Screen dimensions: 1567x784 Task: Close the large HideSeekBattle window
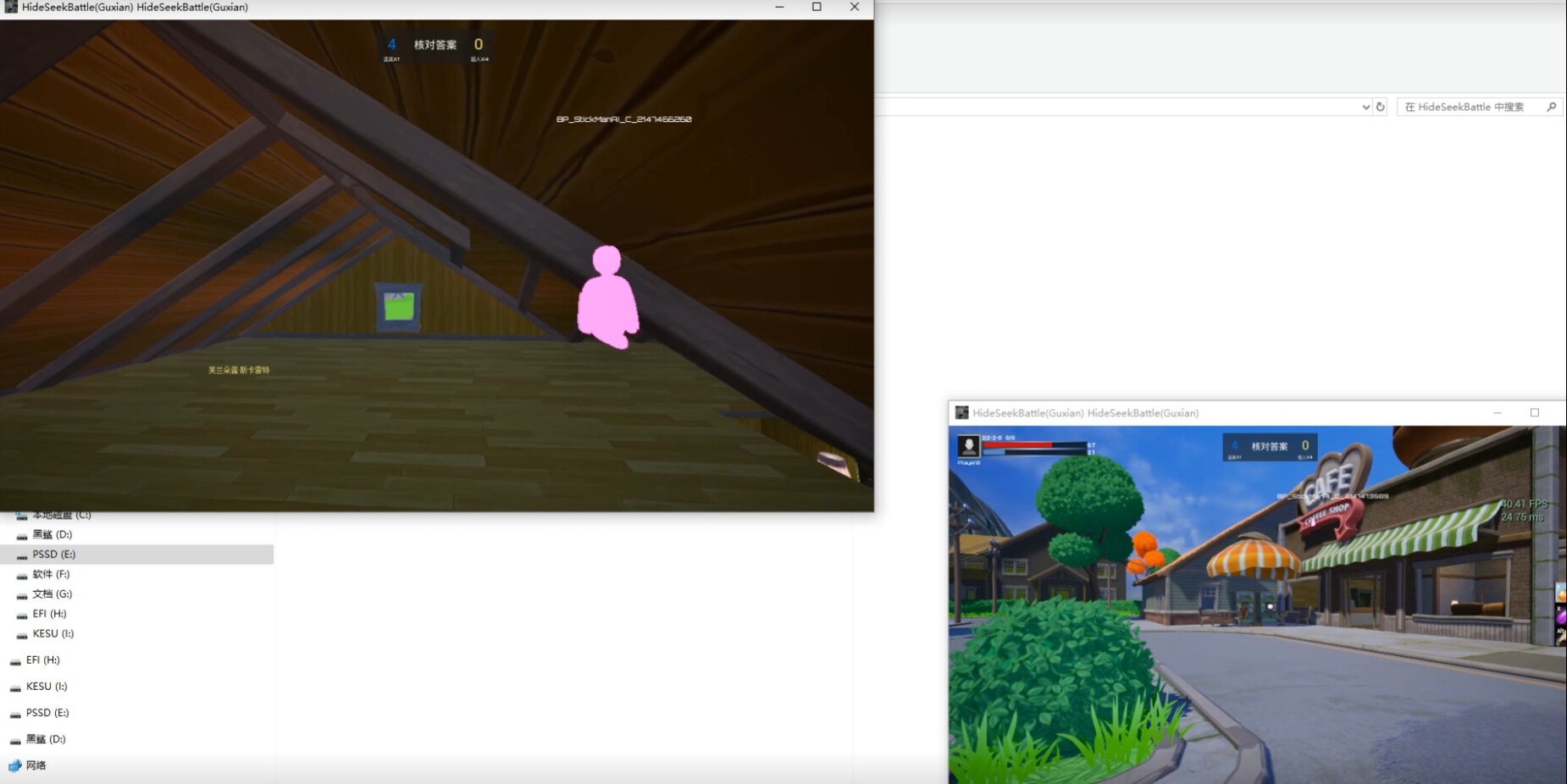(x=854, y=8)
